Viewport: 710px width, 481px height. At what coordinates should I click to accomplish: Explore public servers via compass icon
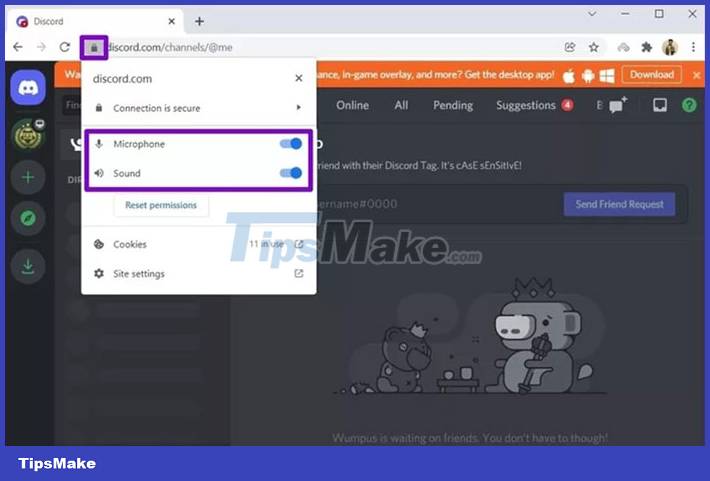tap(28, 219)
